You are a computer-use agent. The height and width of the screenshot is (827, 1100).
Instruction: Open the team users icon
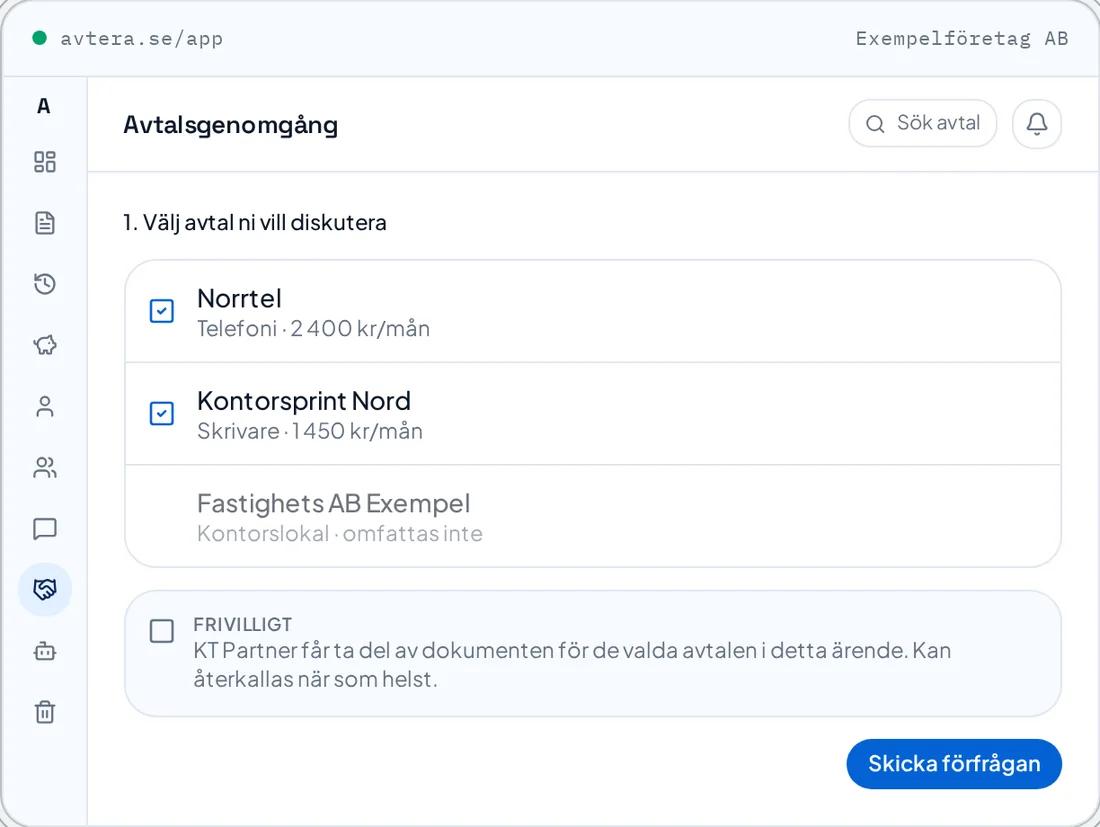(45, 467)
